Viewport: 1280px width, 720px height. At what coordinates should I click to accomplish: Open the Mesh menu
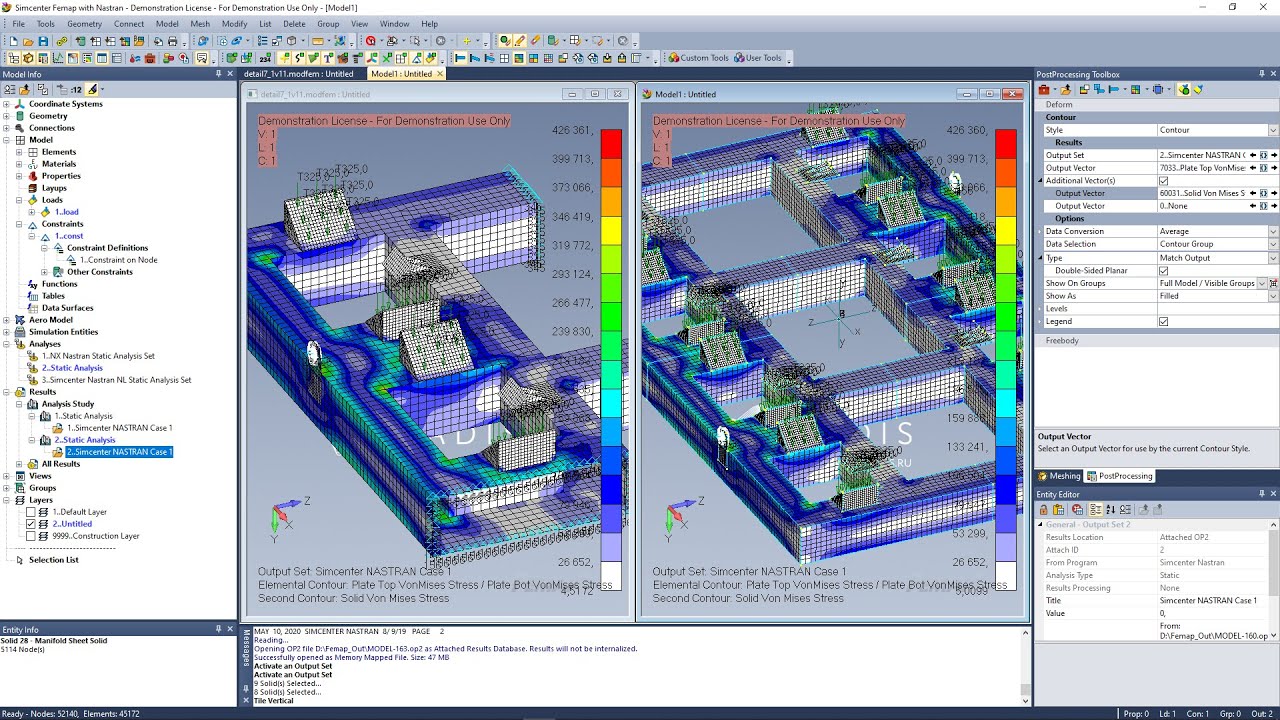coord(200,24)
